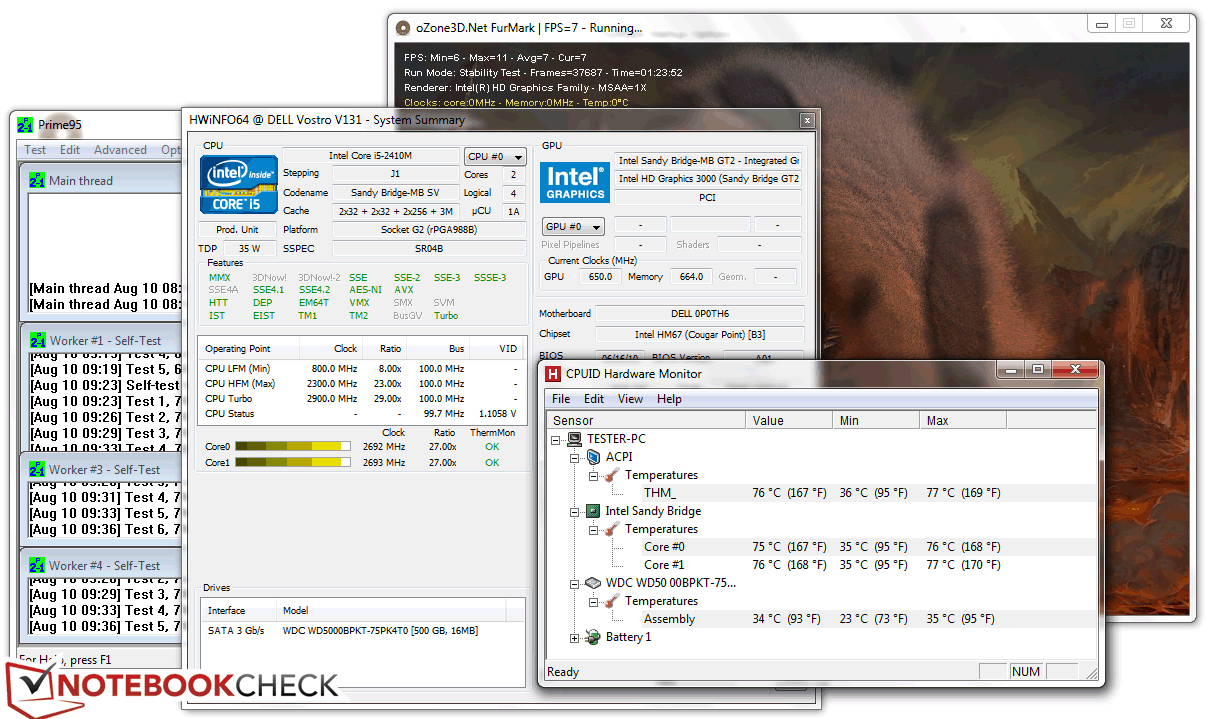Collapse the ACPI tree node
This screenshot has width=1207, height=719.
pos(575,457)
